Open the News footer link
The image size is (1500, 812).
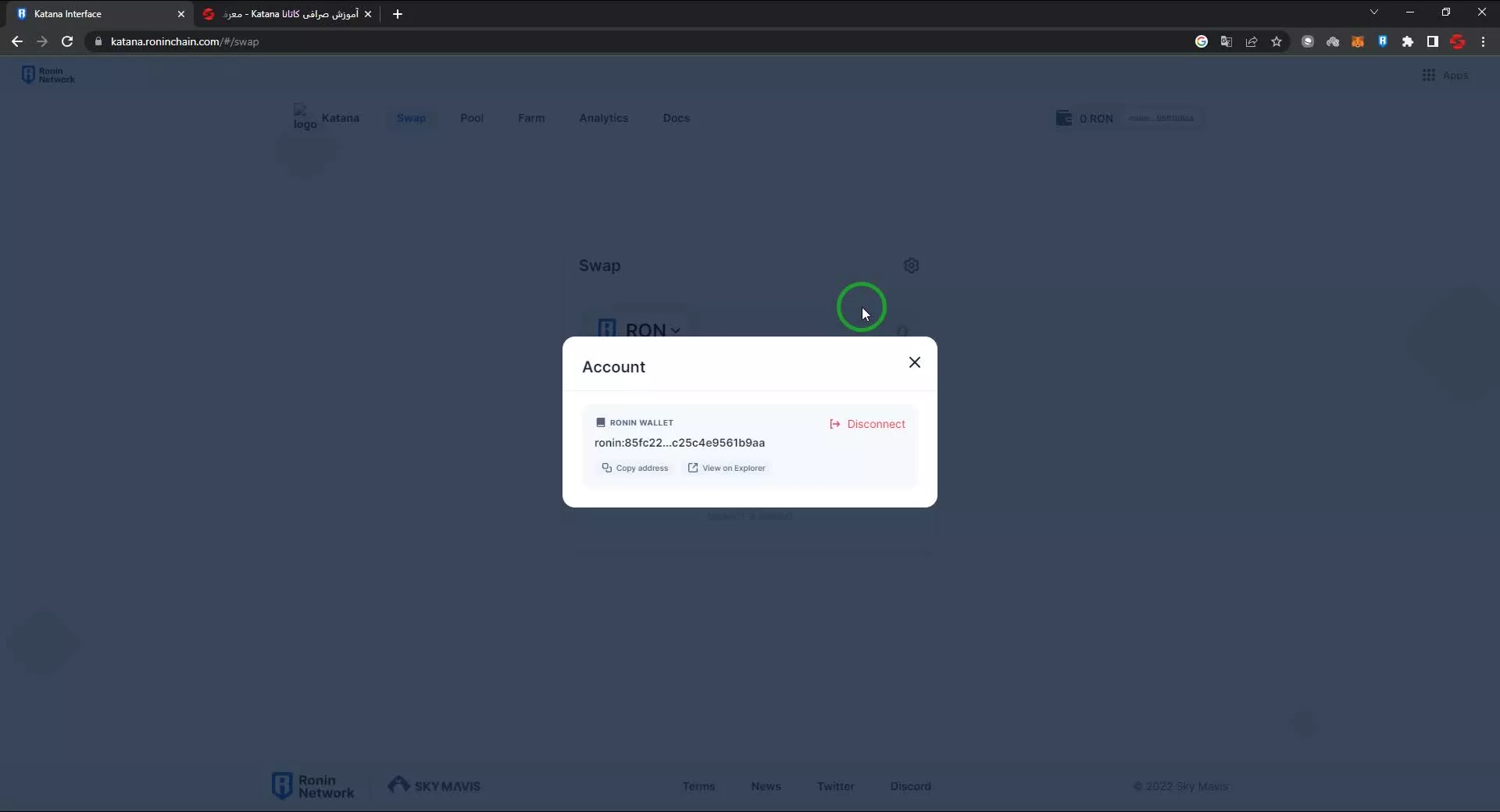tap(766, 786)
